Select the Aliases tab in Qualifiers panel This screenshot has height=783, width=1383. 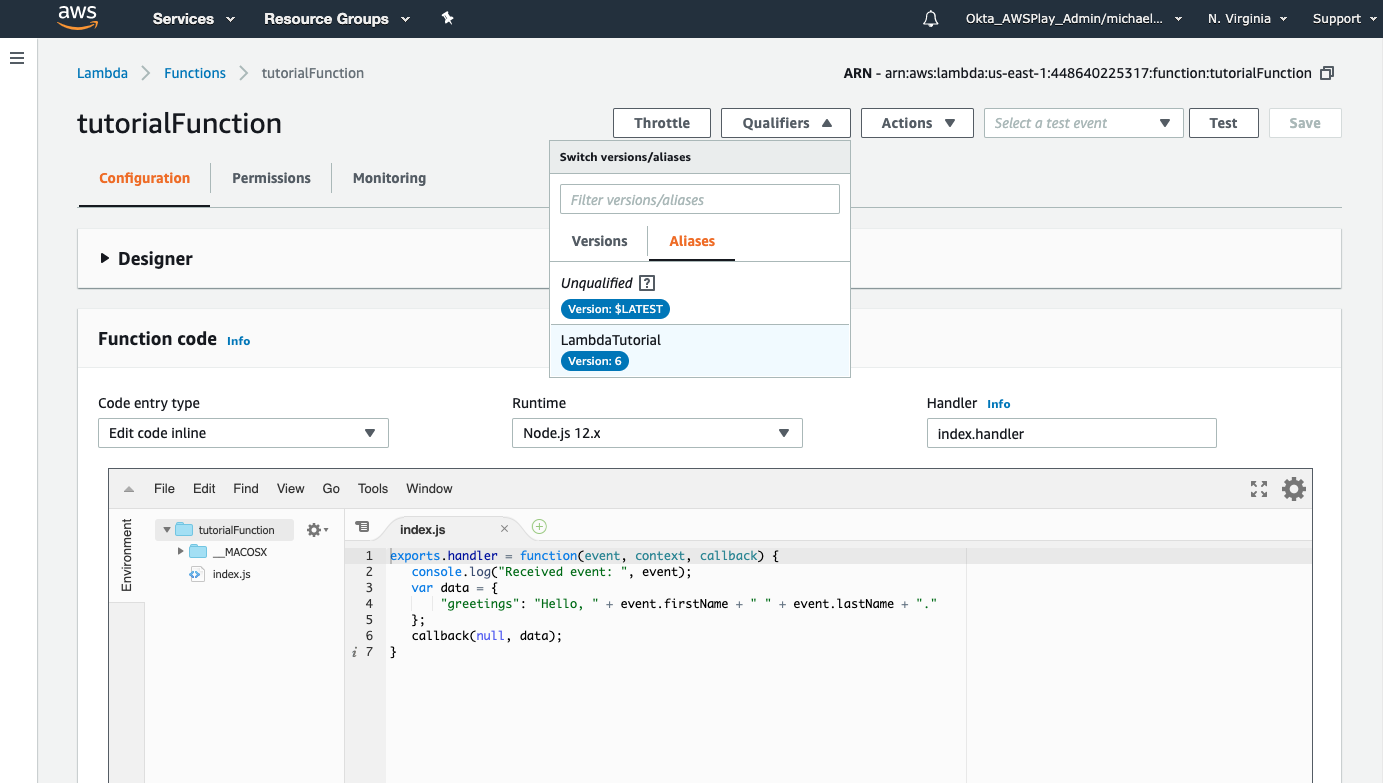coord(692,241)
